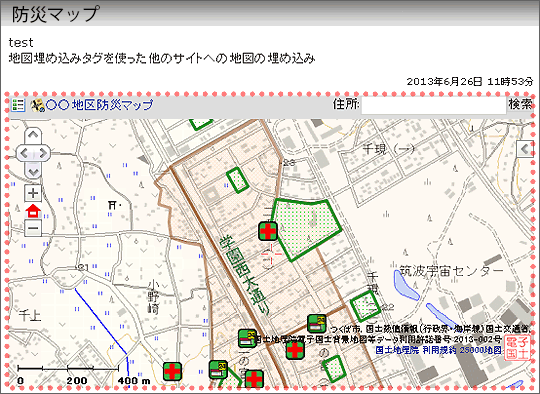This screenshot has height=394, width=540.
Task: Click the 検索 search button
Action: (x=520, y=104)
